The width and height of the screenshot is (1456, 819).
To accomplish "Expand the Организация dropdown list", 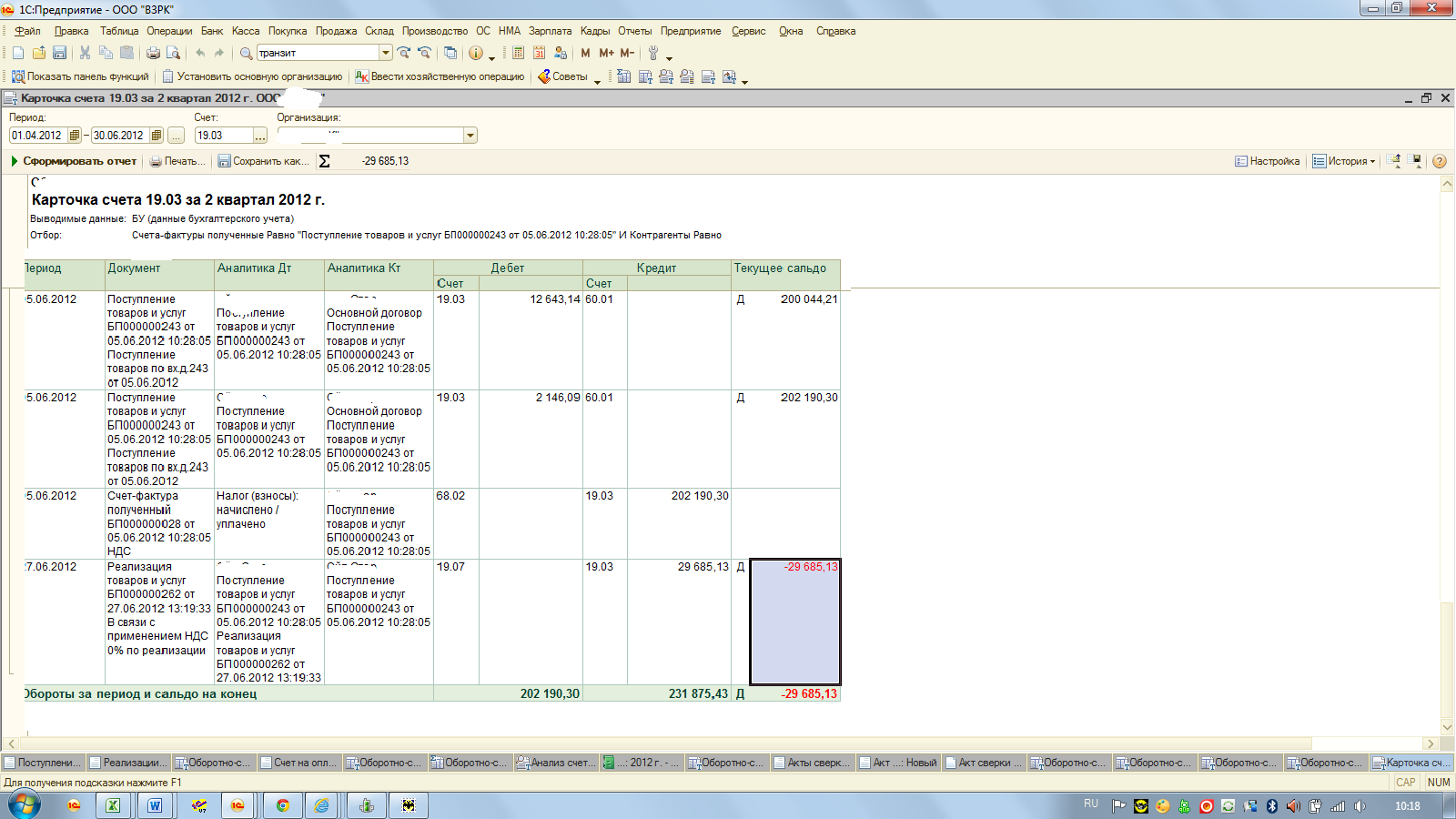I will [x=470, y=136].
